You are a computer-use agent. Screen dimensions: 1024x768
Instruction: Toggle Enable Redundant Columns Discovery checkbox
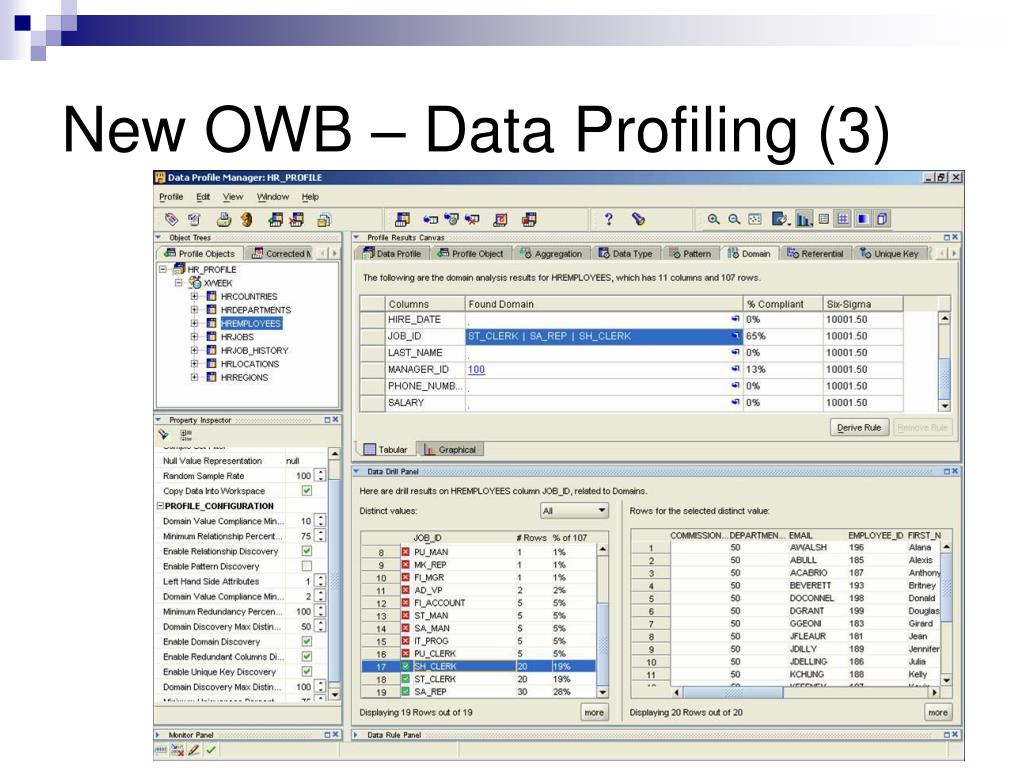tap(306, 656)
